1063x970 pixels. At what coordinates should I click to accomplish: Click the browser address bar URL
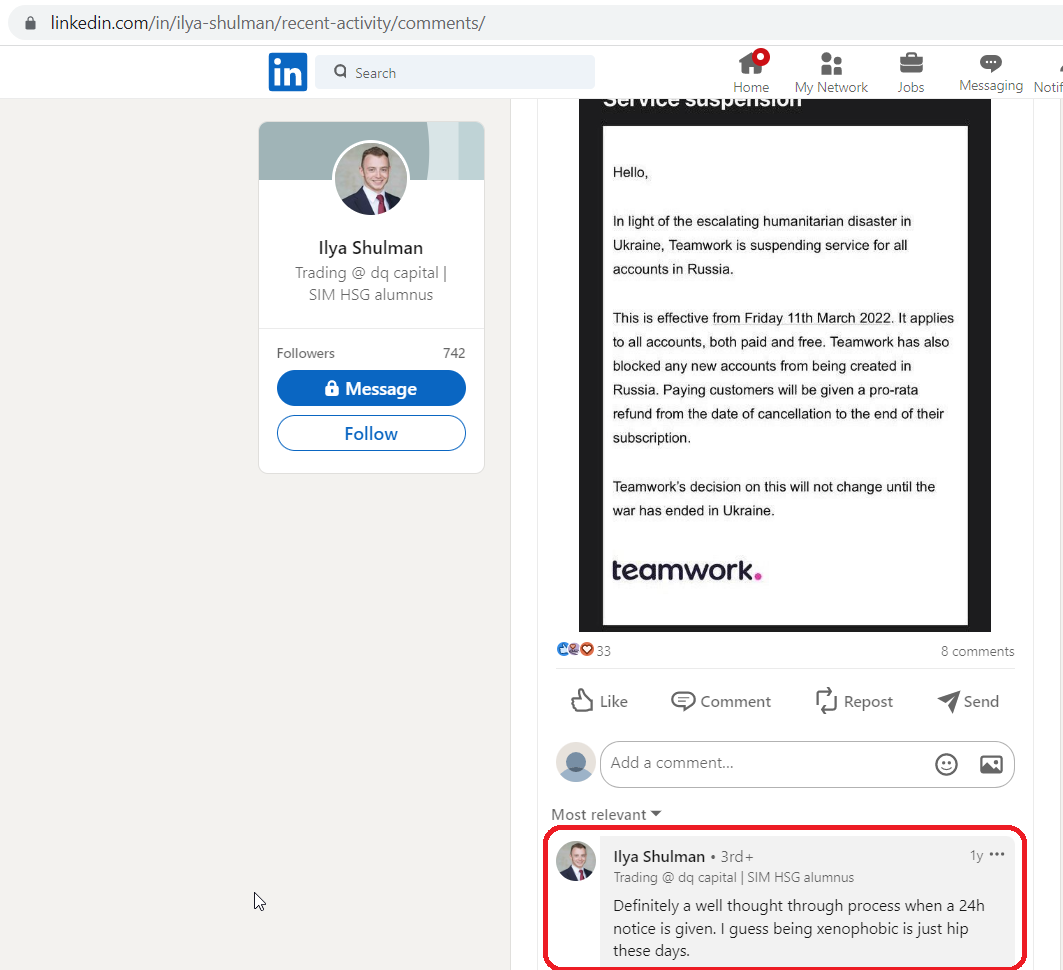(x=268, y=23)
